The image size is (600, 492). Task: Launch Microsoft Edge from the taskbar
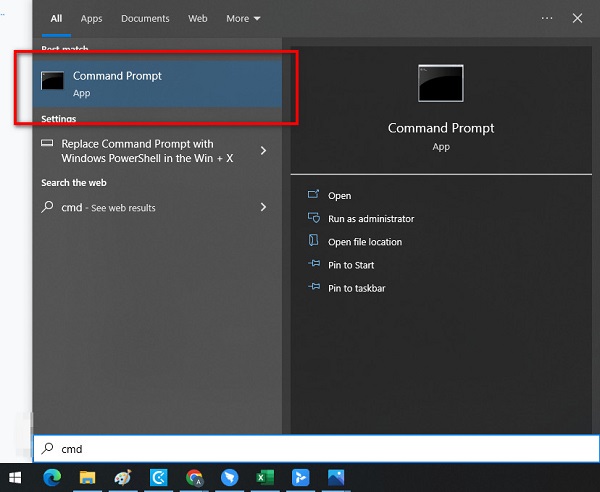(52, 477)
